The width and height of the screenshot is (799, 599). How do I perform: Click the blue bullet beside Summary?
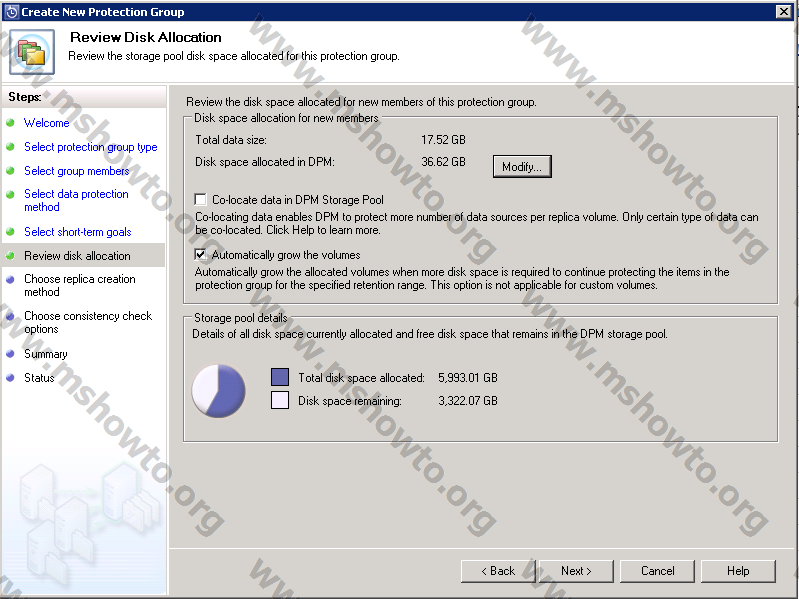(11, 355)
